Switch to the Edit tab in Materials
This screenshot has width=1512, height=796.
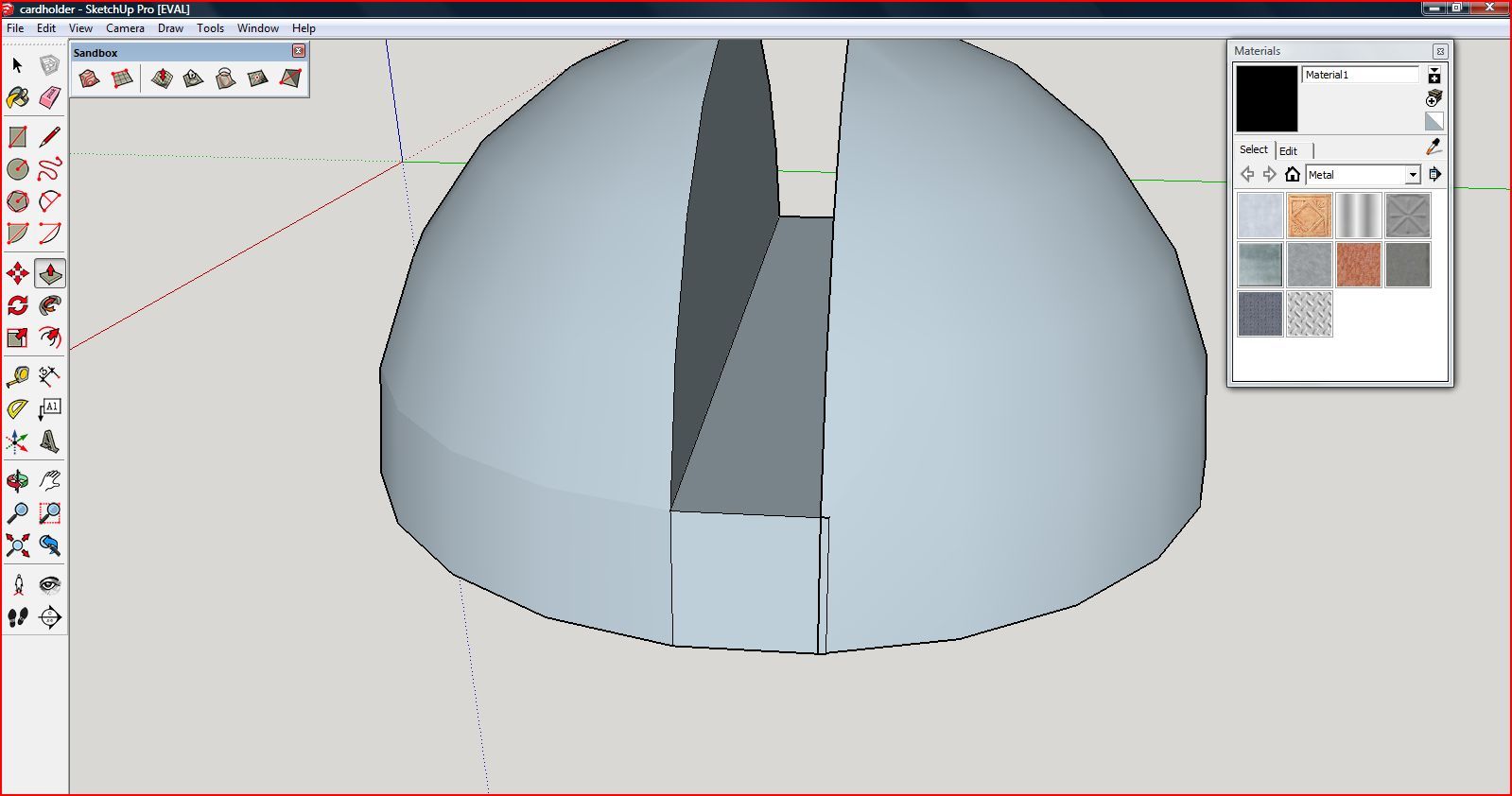tap(1288, 151)
